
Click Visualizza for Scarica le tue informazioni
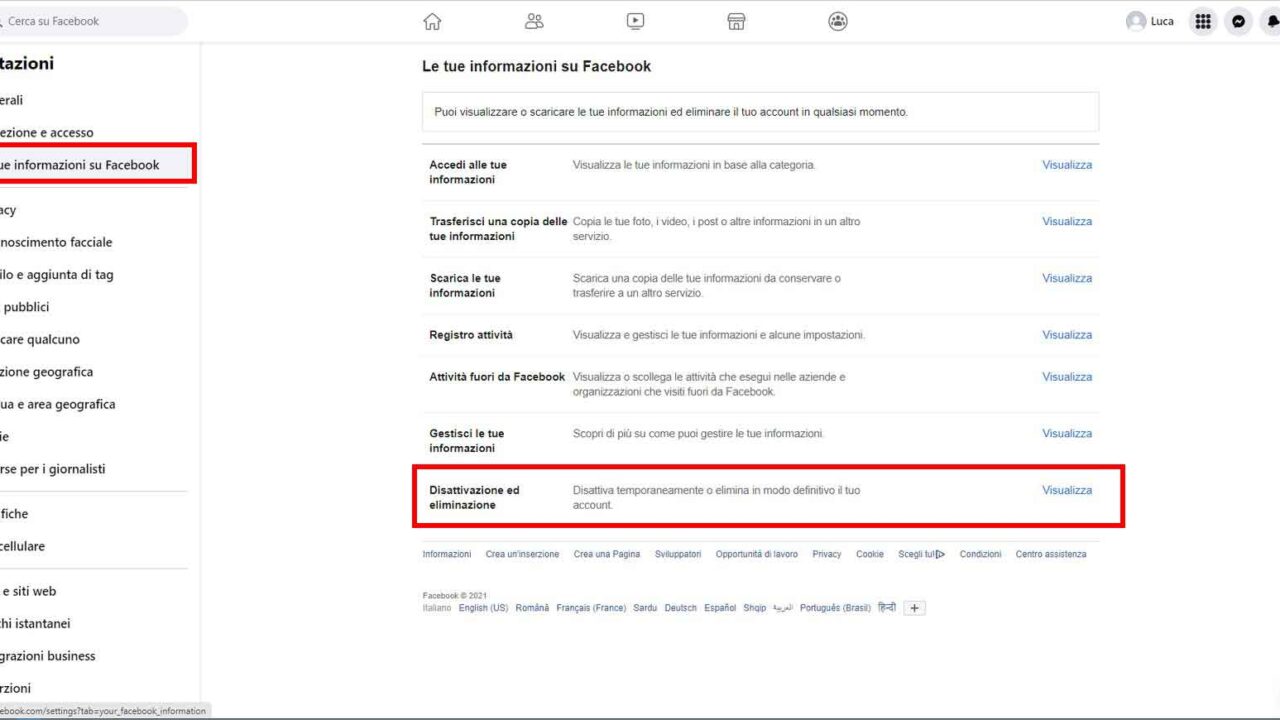tap(1067, 279)
